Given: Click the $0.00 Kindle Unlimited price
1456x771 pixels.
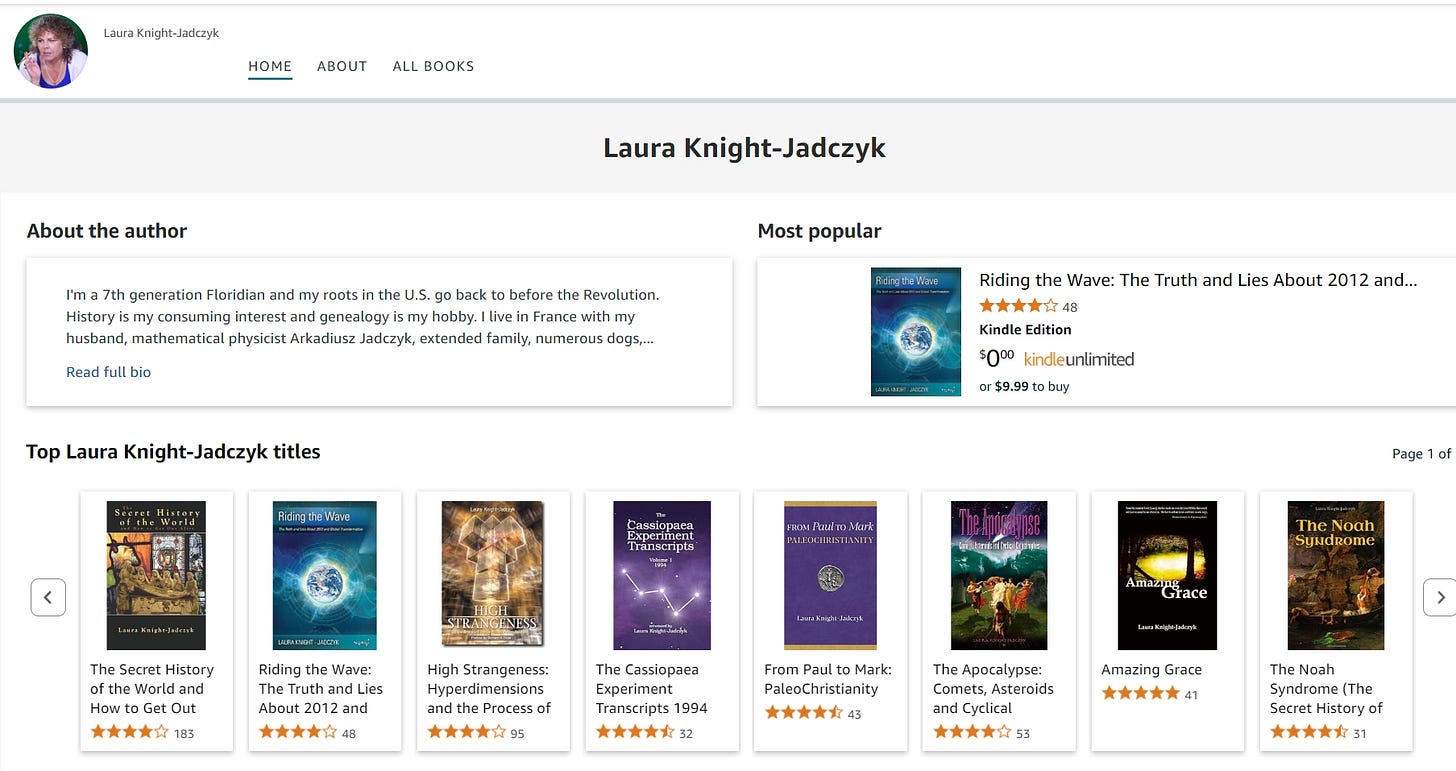Looking at the screenshot, I should 997,359.
